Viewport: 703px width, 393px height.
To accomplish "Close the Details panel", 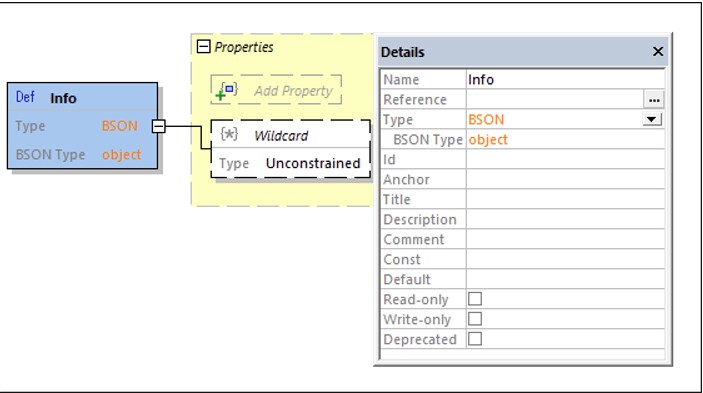I will [658, 52].
